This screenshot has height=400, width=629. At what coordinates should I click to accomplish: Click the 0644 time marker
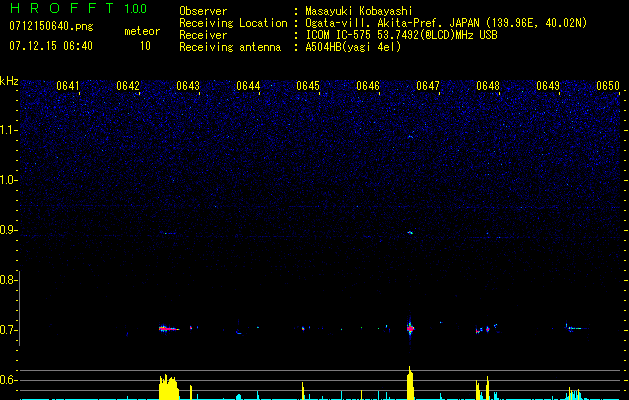pos(248,86)
